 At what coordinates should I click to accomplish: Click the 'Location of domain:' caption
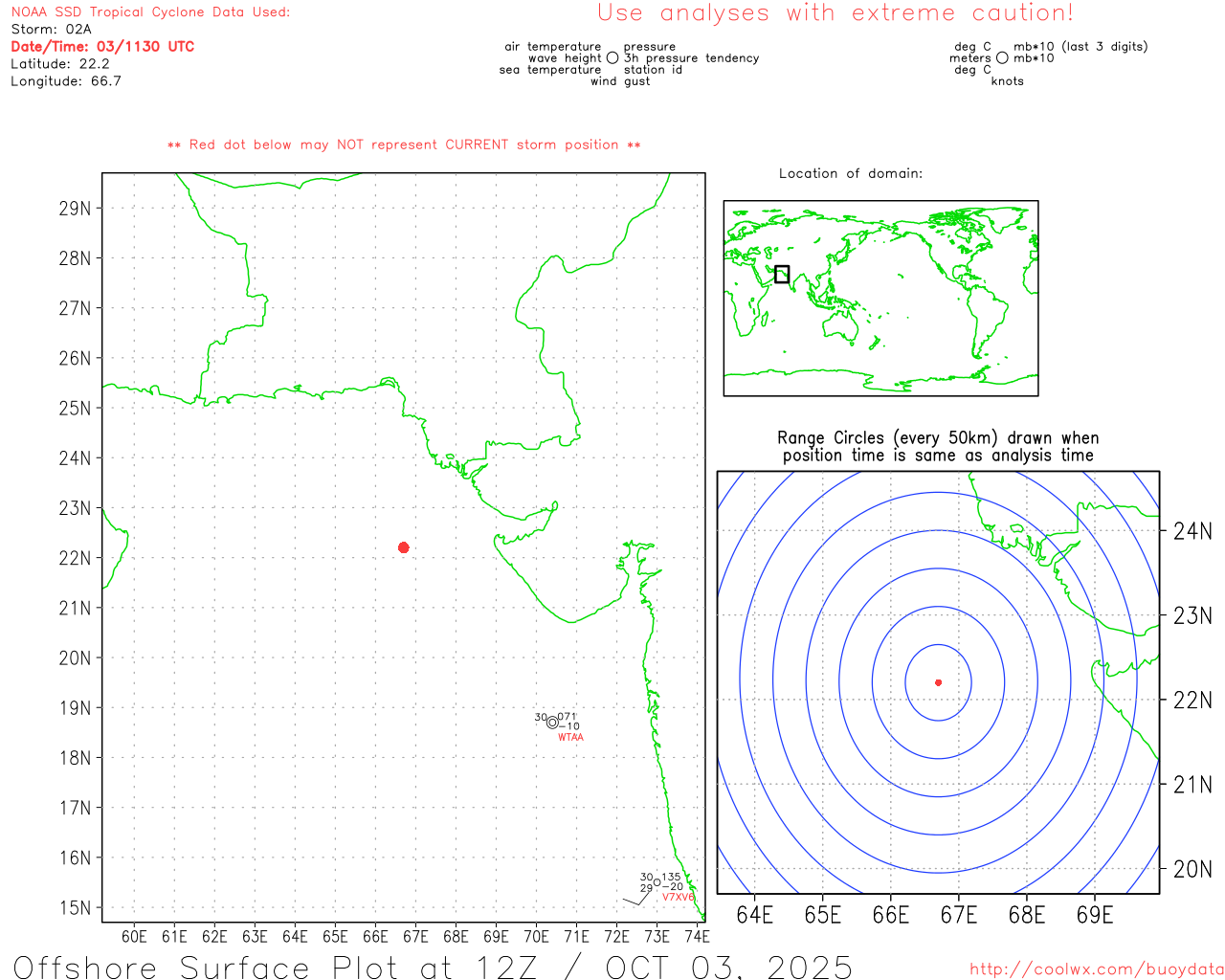click(x=851, y=174)
